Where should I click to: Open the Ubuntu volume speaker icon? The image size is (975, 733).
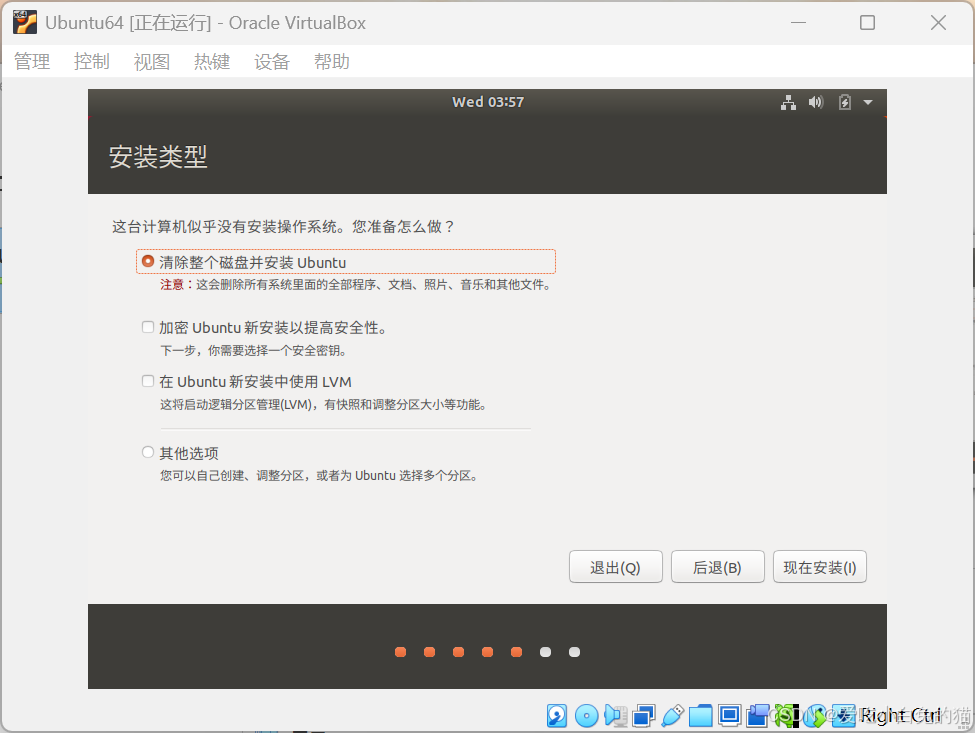pos(816,103)
